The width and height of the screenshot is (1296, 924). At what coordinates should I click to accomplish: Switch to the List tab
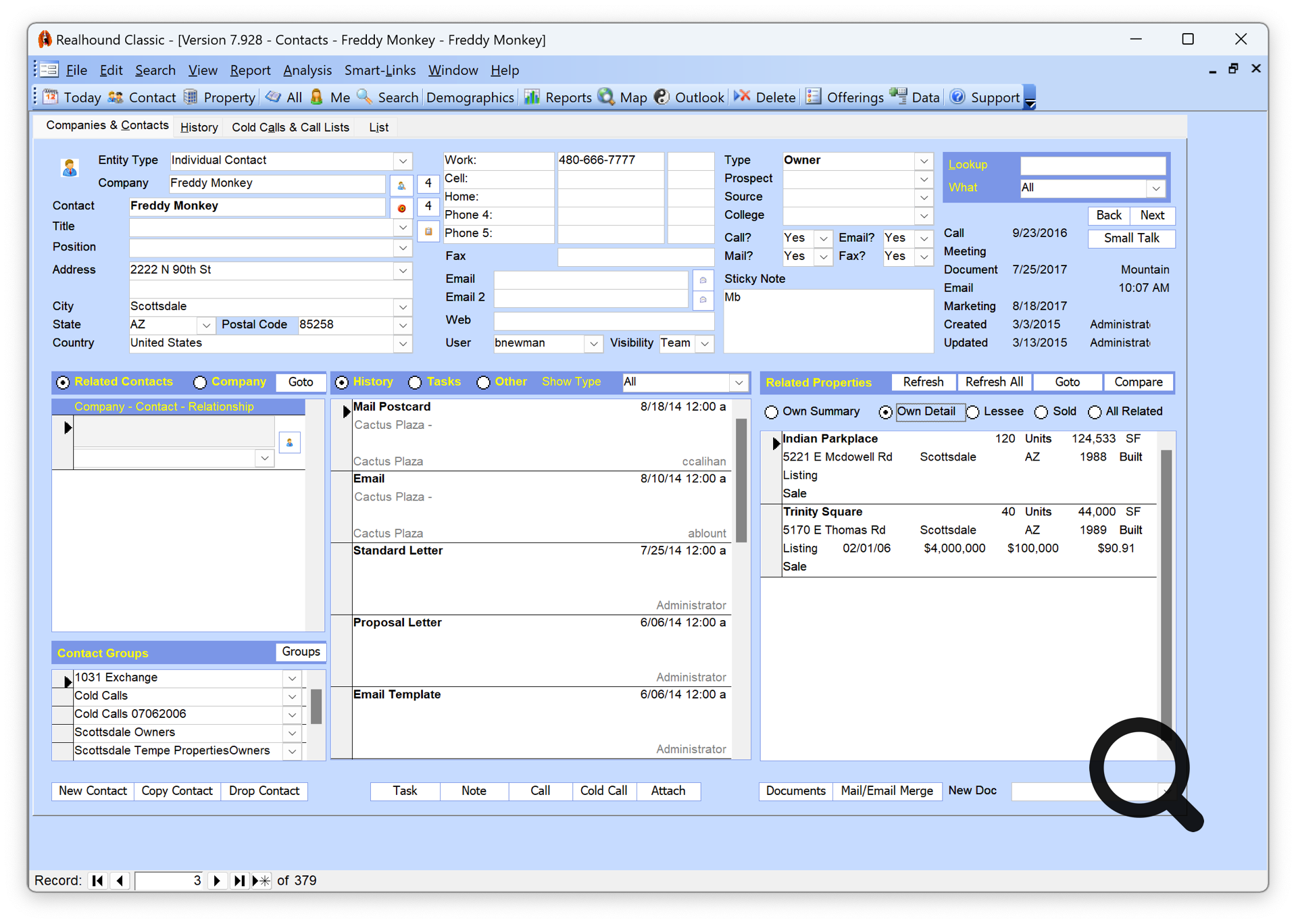coord(378,127)
